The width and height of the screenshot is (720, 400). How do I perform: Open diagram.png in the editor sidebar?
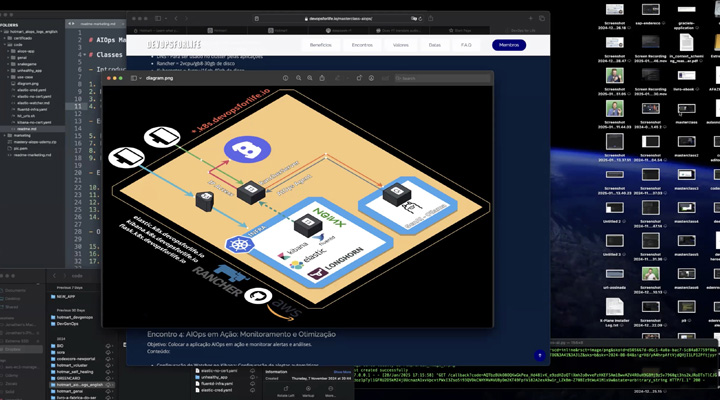pos(28,84)
